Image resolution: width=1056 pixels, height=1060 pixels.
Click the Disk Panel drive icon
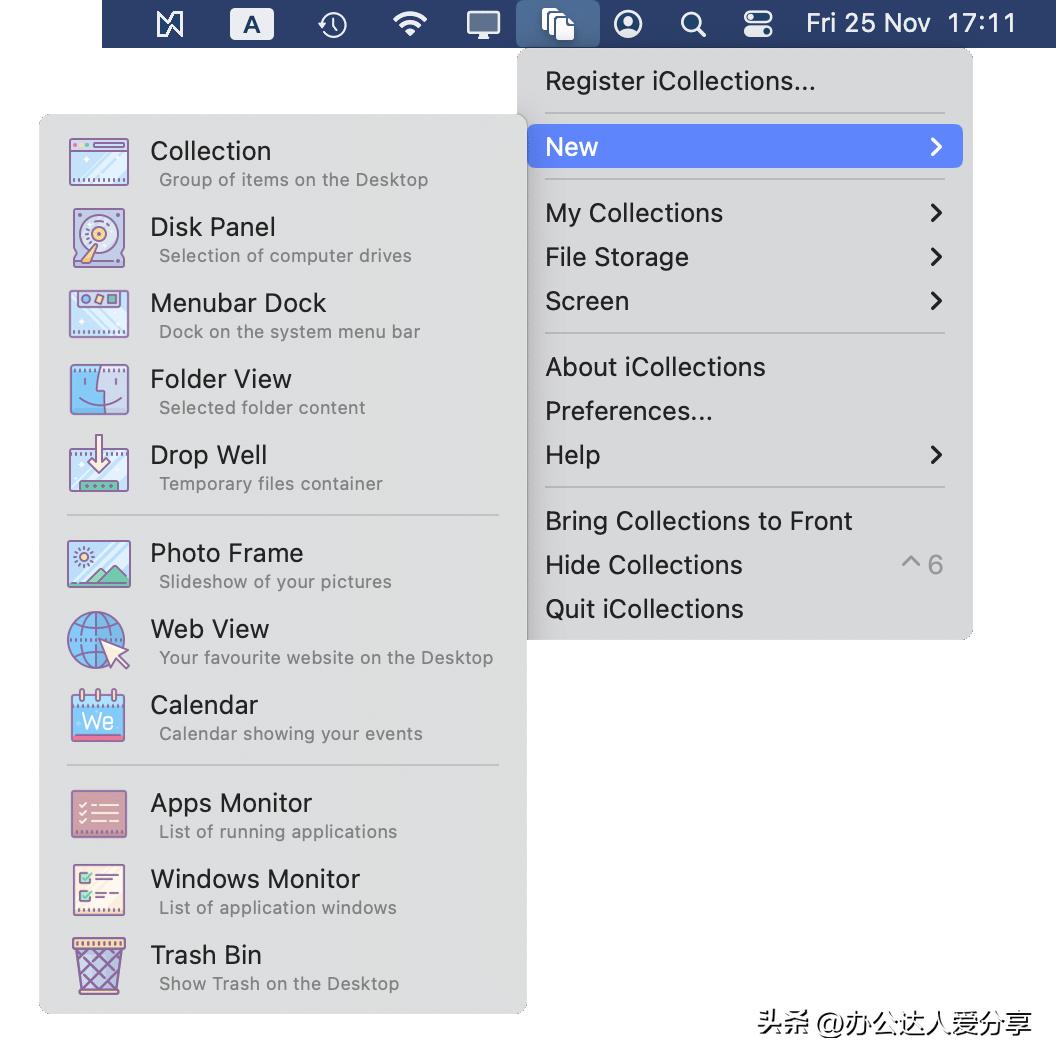click(x=98, y=237)
